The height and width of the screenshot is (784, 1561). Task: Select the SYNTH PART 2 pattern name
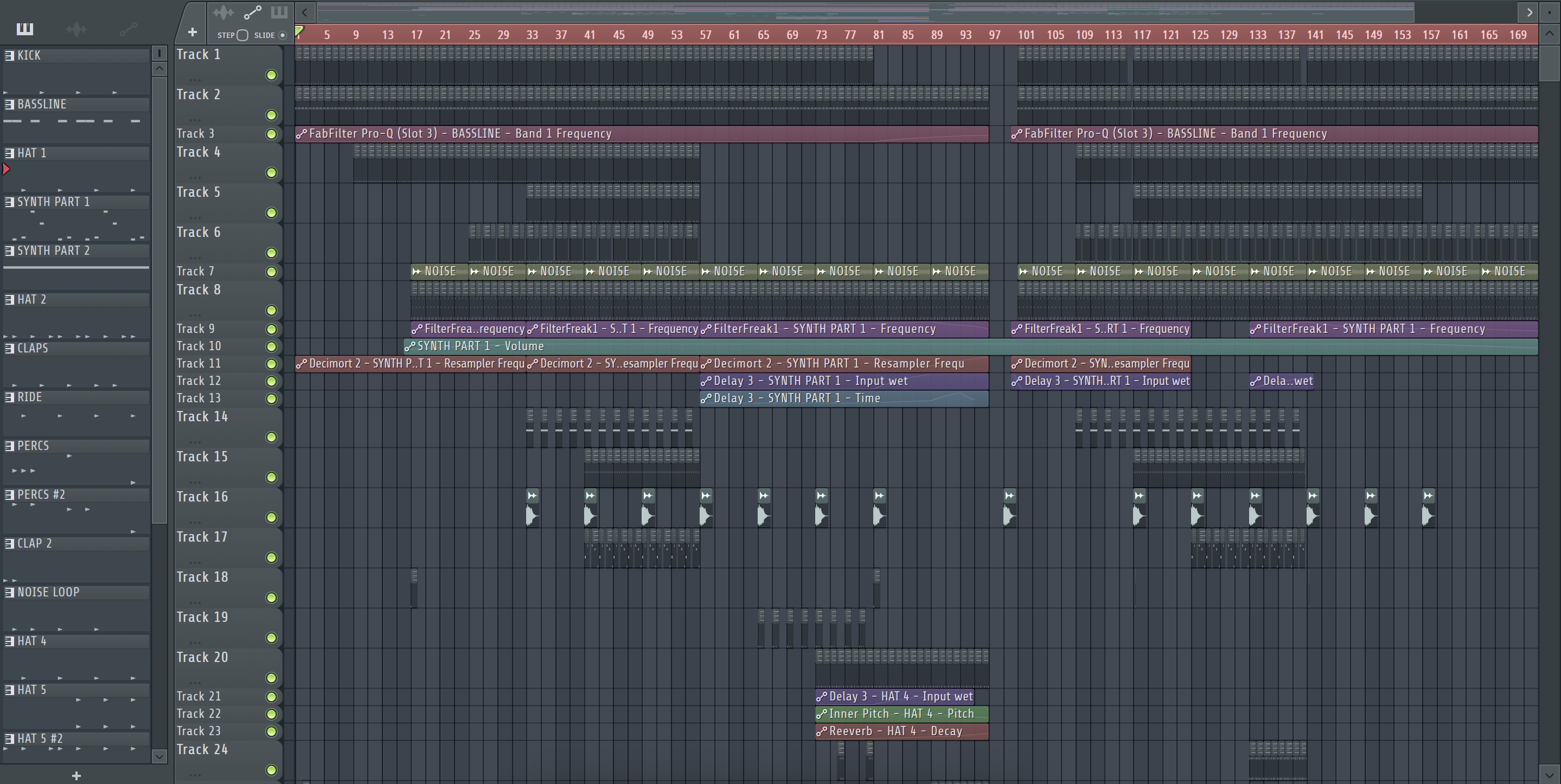click(53, 251)
